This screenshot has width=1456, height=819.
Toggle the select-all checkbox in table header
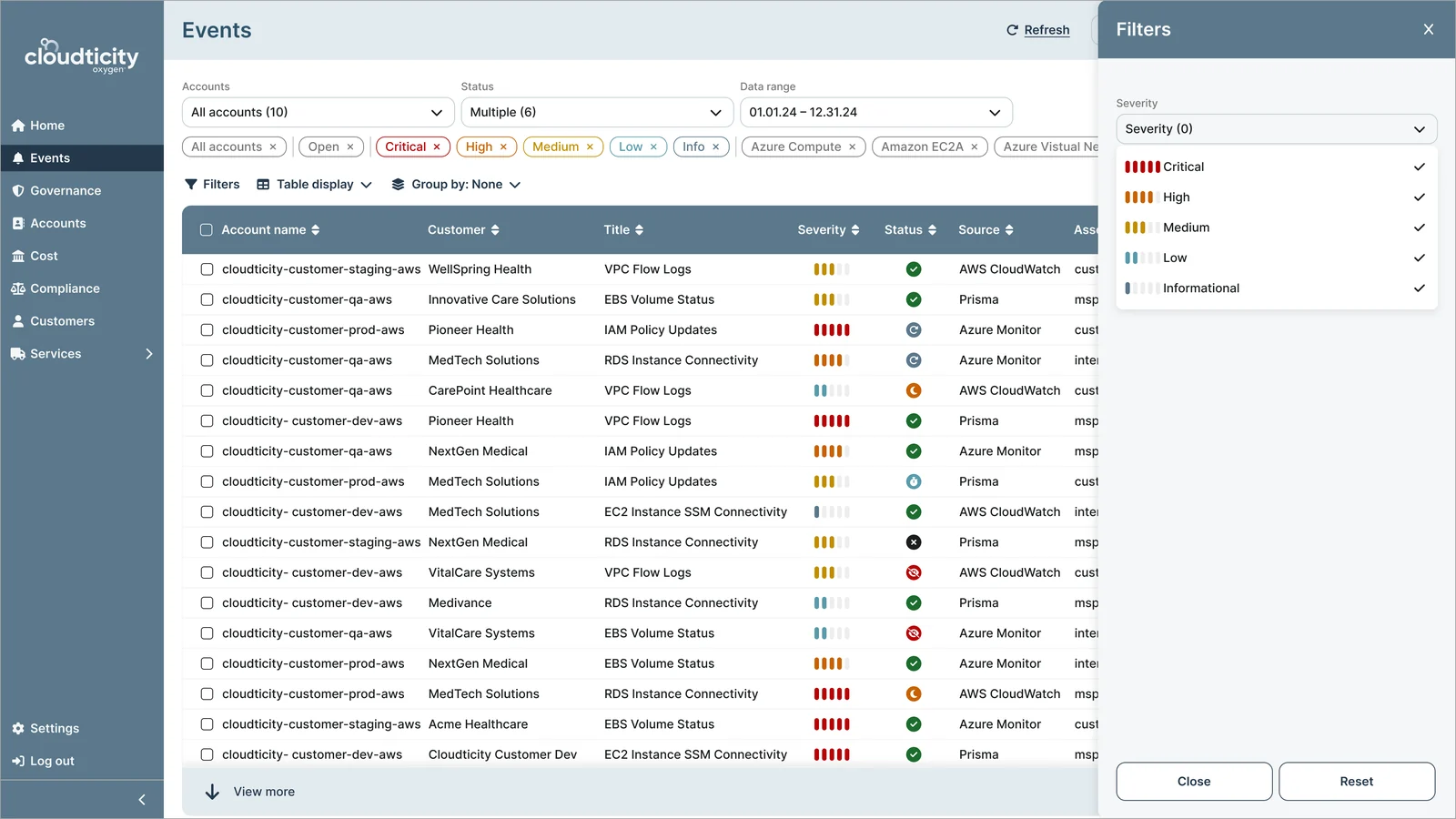point(207,230)
